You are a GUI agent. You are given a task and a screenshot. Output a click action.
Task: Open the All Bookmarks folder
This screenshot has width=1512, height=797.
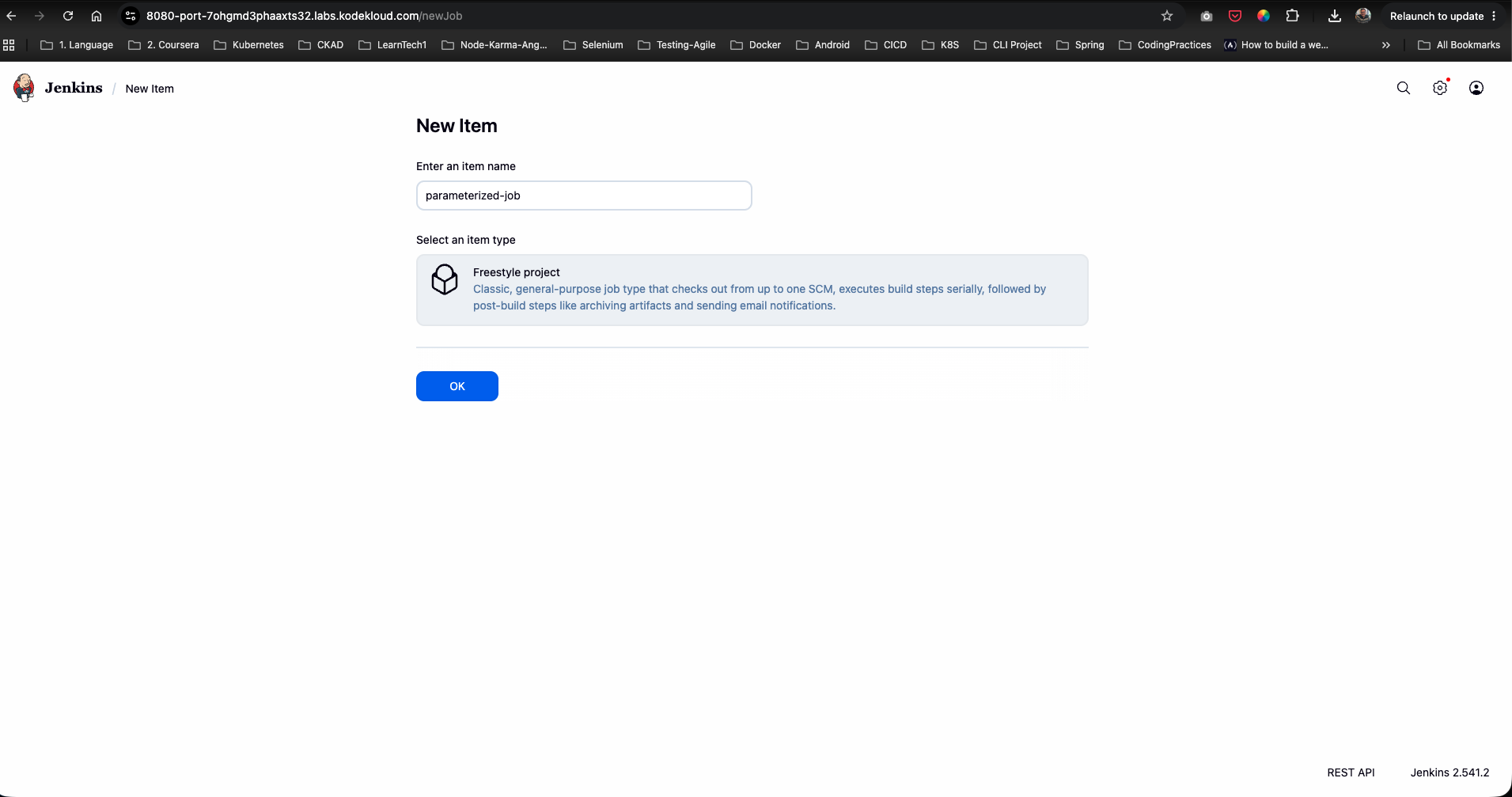(1459, 45)
